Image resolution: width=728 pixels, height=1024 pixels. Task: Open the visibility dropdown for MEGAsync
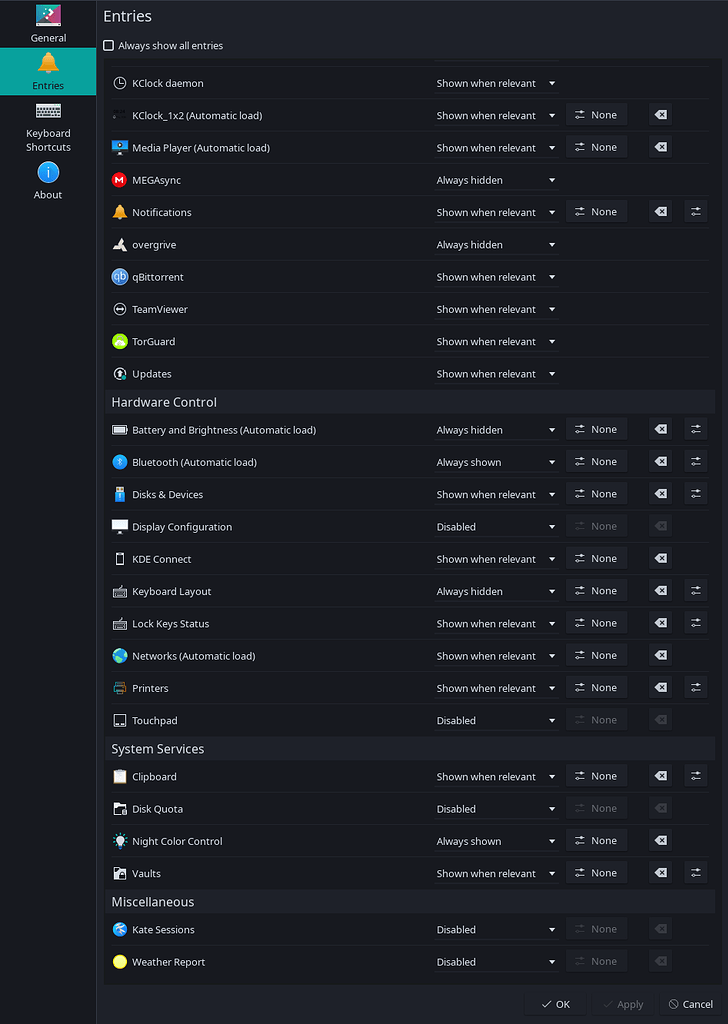pos(497,179)
